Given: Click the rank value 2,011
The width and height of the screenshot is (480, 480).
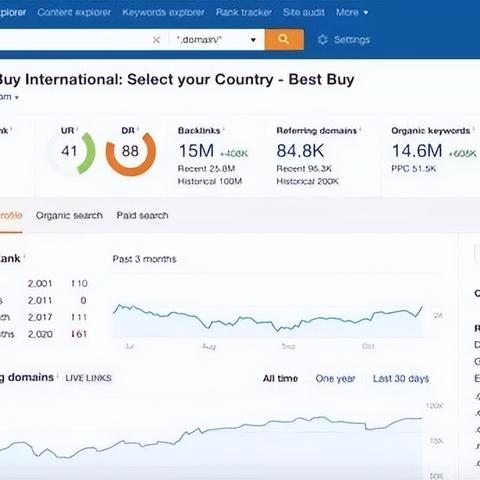Looking at the screenshot, I should pyautogui.click(x=40, y=300).
